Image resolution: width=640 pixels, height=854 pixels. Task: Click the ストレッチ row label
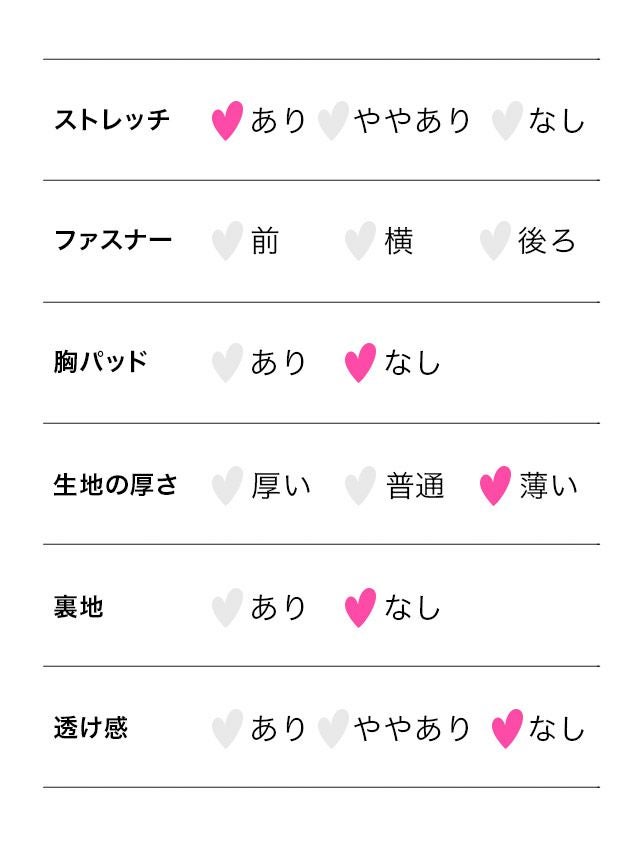[112, 120]
